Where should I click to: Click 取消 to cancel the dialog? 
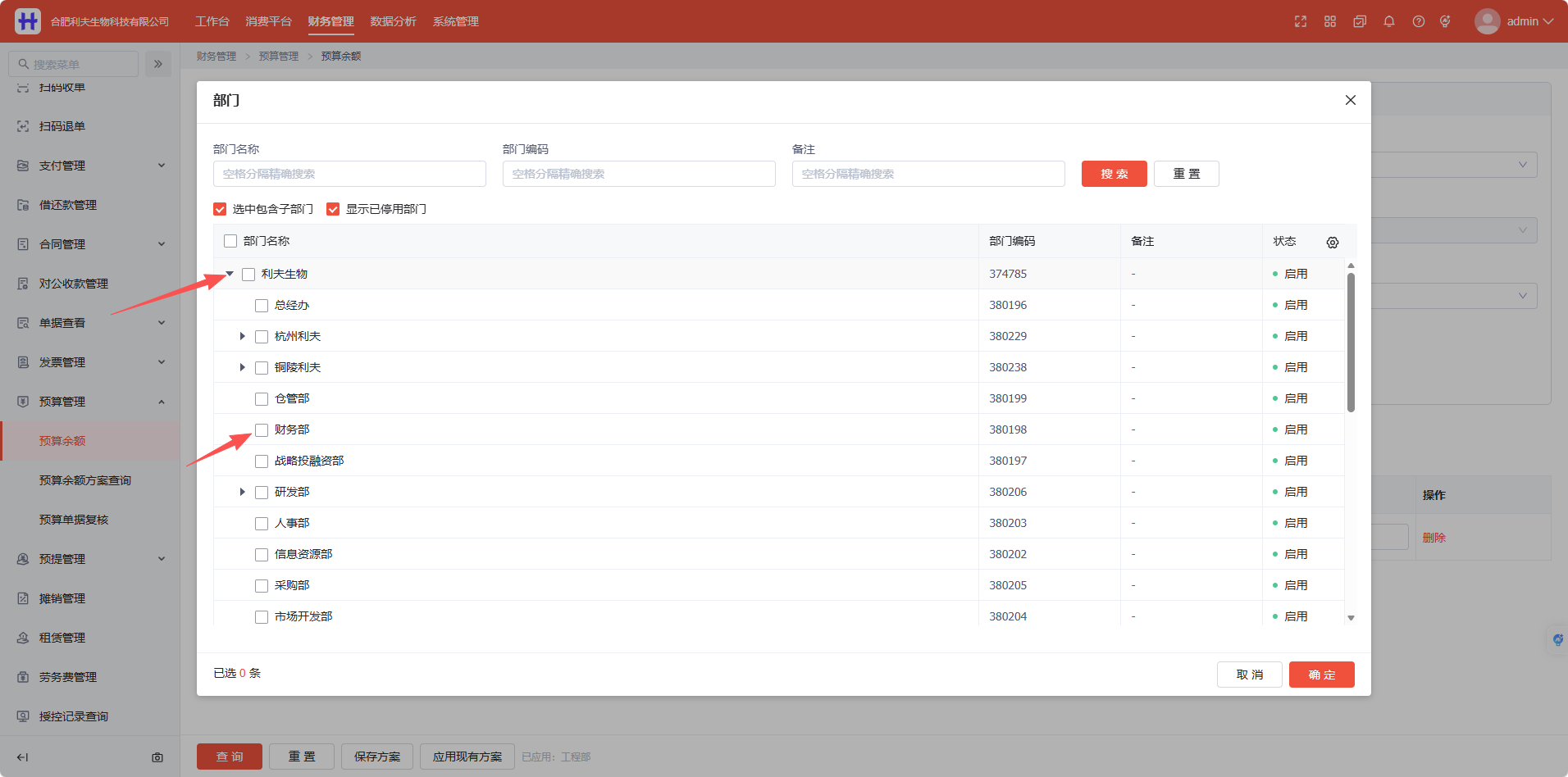pyautogui.click(x=1250, y=675)
